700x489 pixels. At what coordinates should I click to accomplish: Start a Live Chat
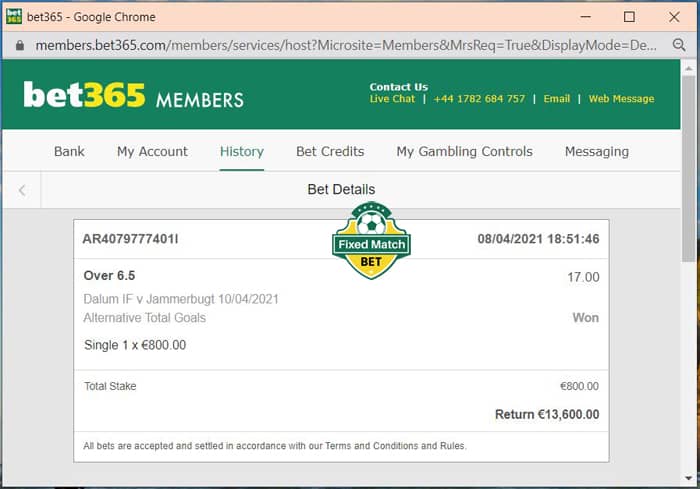(392, 99)
